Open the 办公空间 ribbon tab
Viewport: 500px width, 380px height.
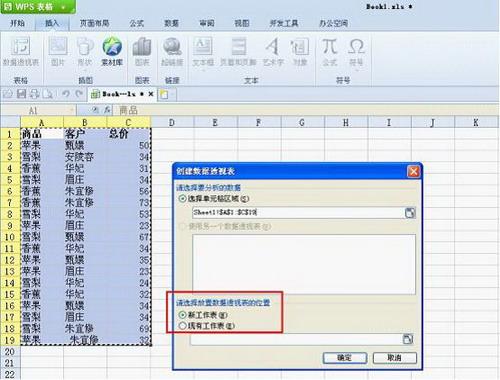click(x=334, y=23)
